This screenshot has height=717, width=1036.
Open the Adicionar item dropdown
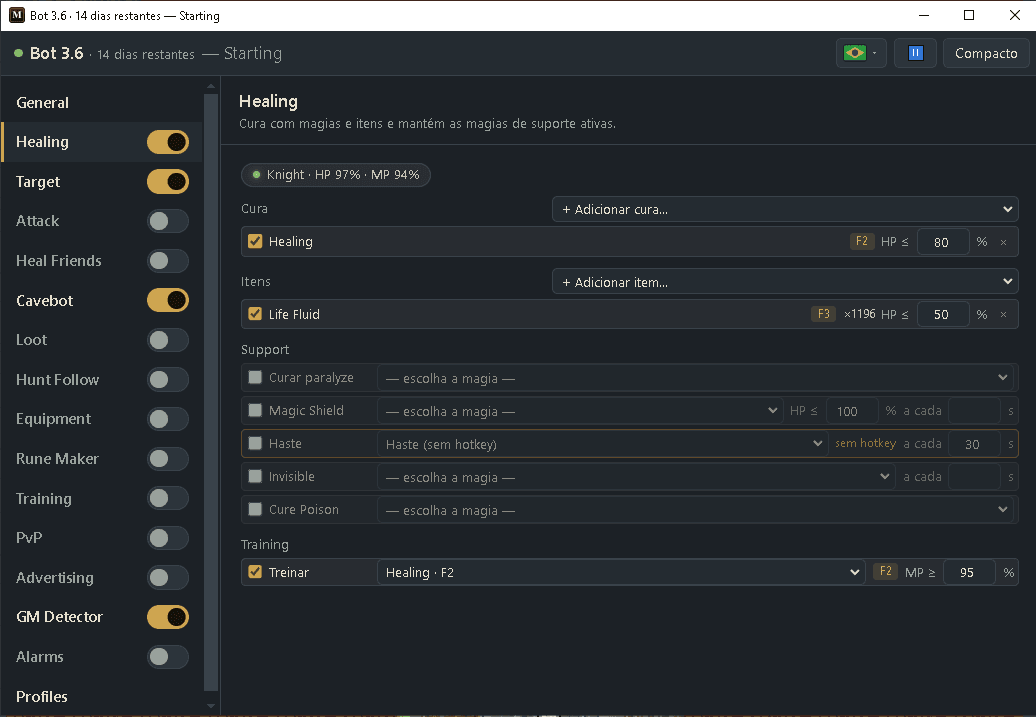coord(785,282)
